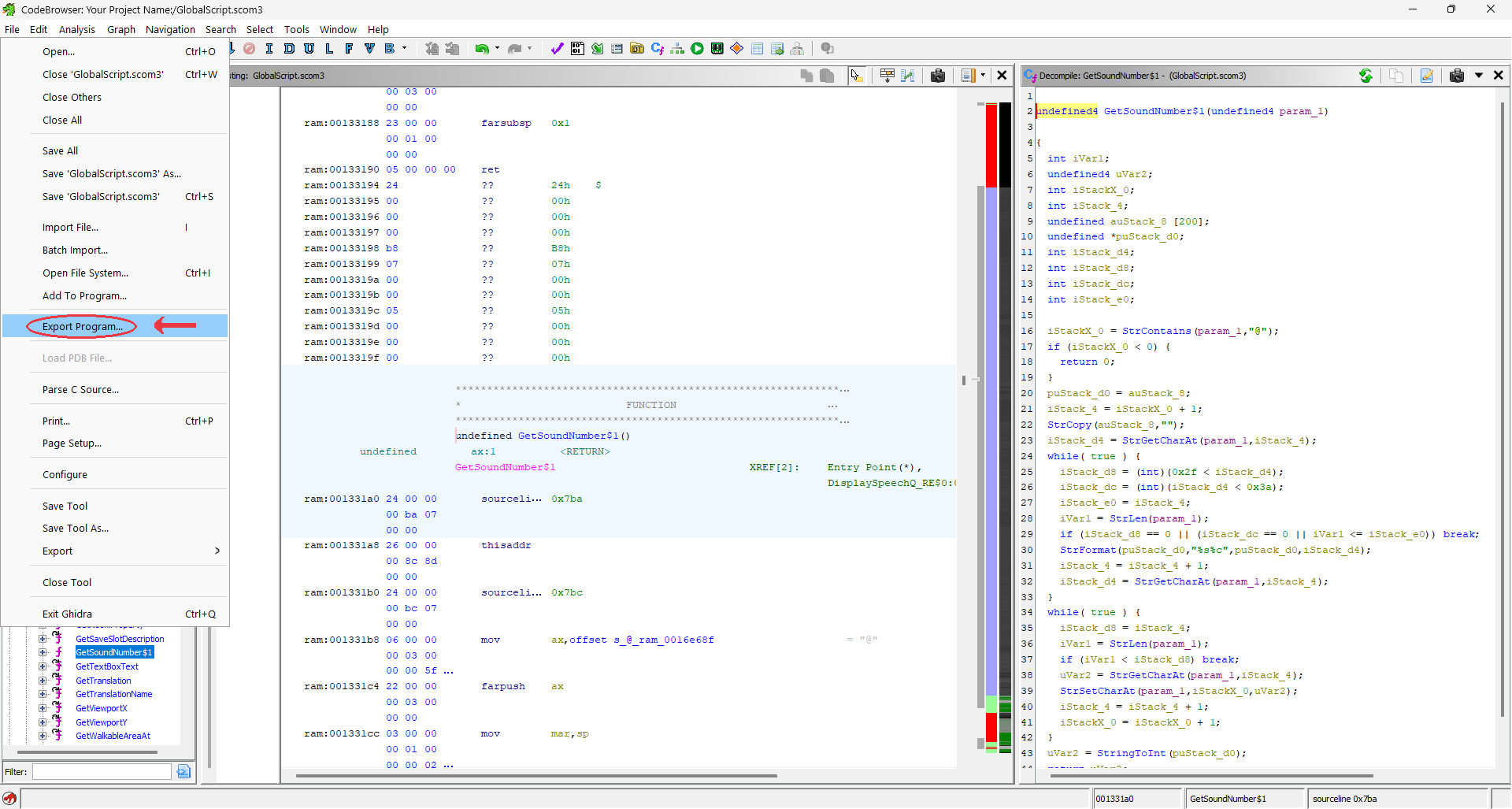Click into the symbol tree Filter field
Viewport: 1512px width, 809px height.
point(102,772)
